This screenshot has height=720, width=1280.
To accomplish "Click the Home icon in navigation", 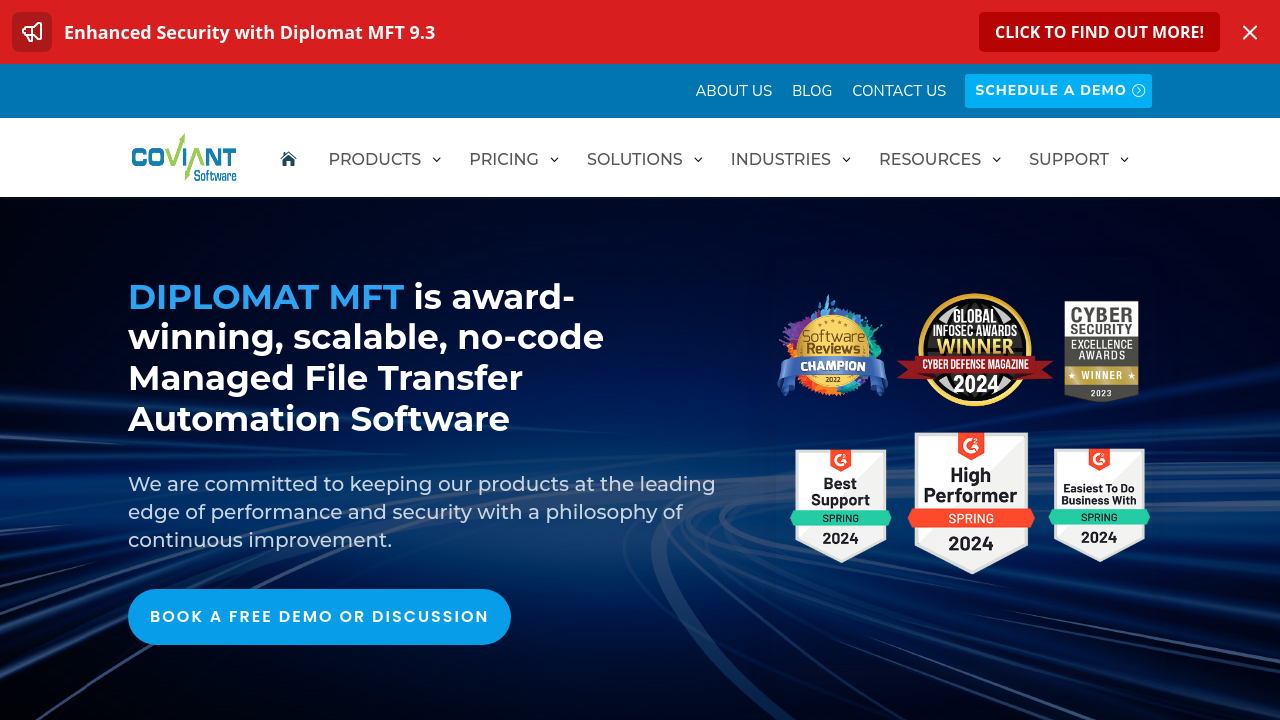I will click(x=288, y=159).
